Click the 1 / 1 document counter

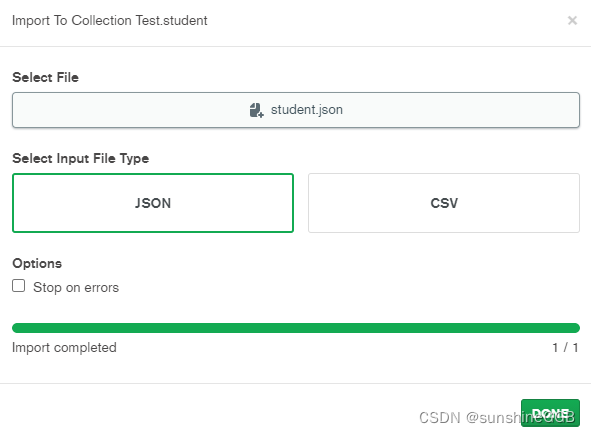565,347
